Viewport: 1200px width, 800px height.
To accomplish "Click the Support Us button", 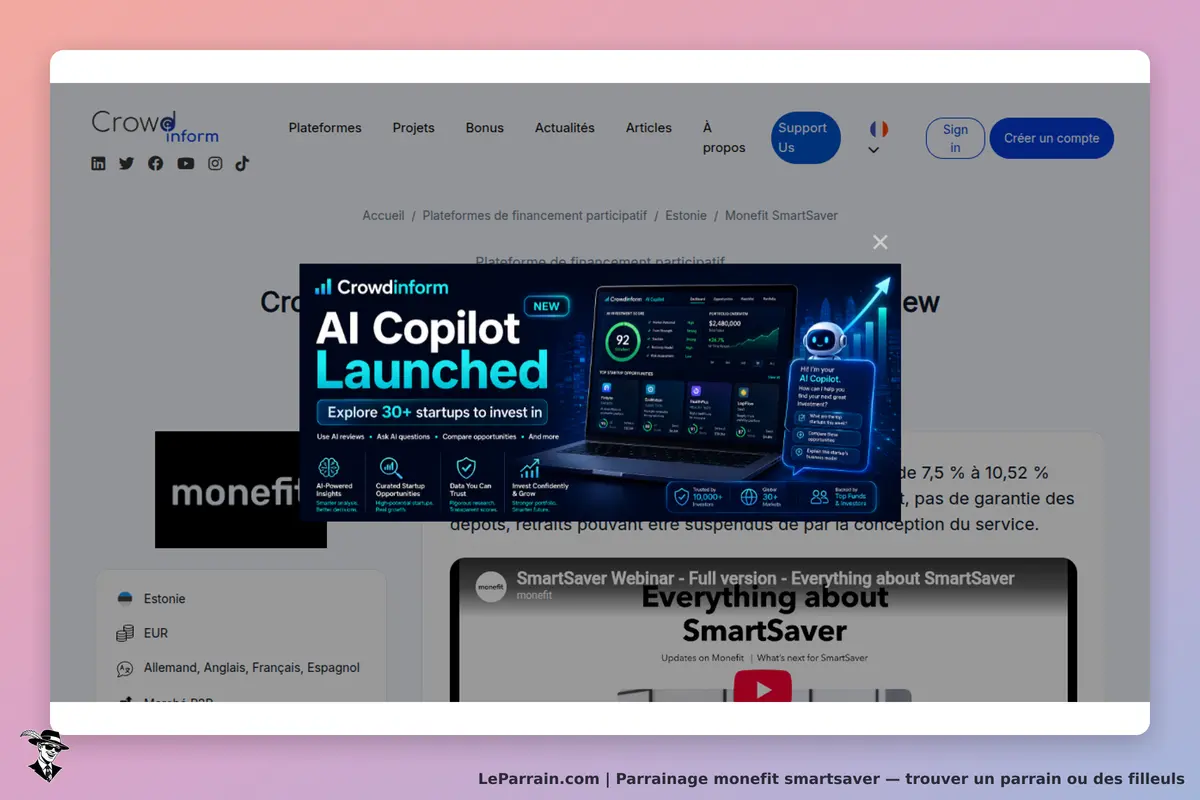I will point(805,138).
